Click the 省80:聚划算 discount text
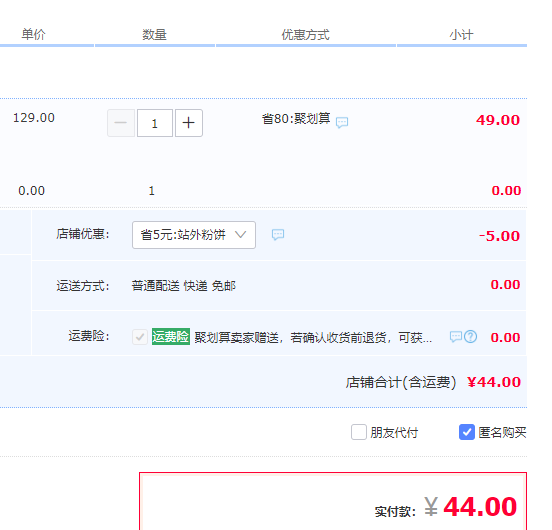The image size is (552, 530). click(296, 119)
